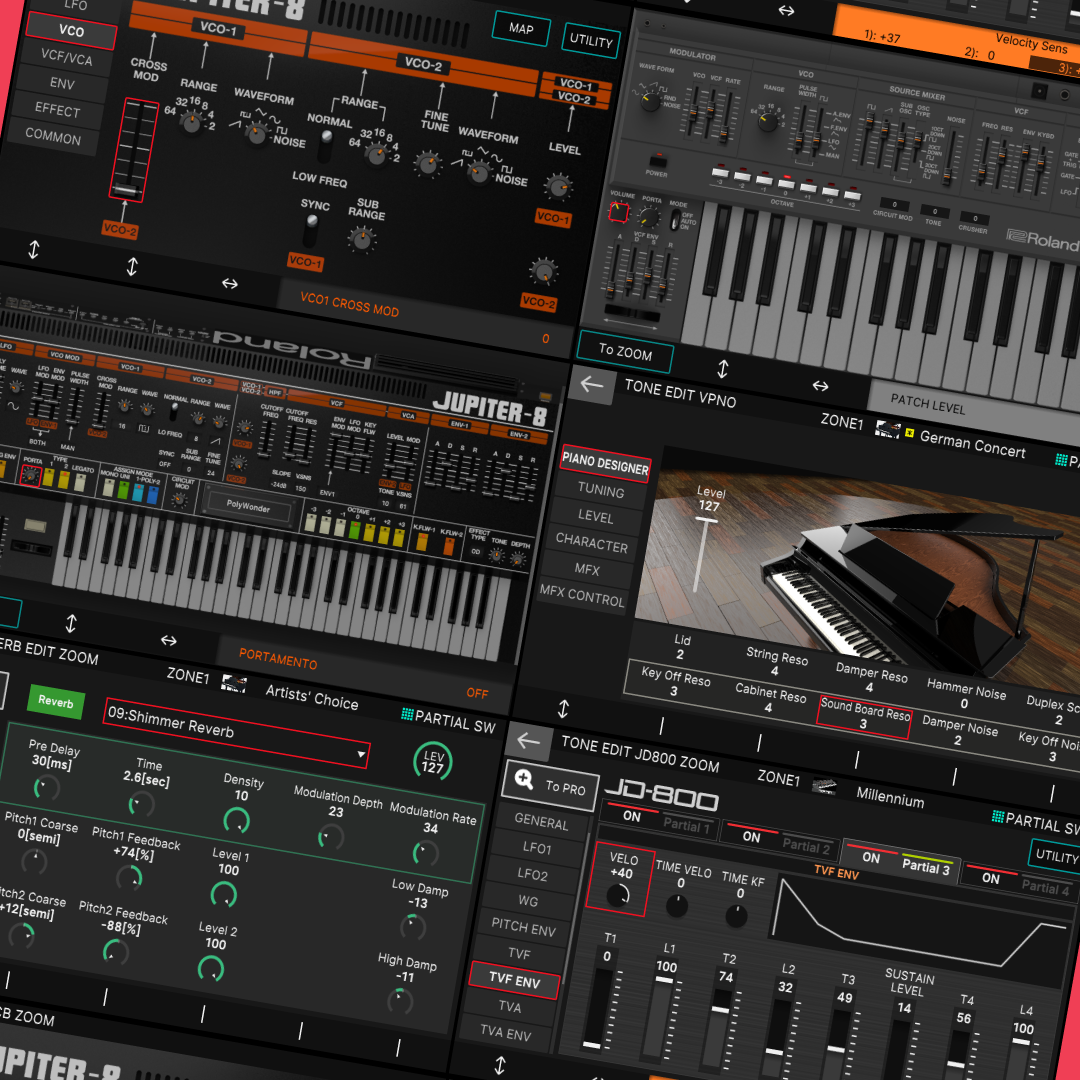Click the VCO-1 RANGE knob in the VCO zoom panel
1080x1080 pixels.
click(191, 123)
